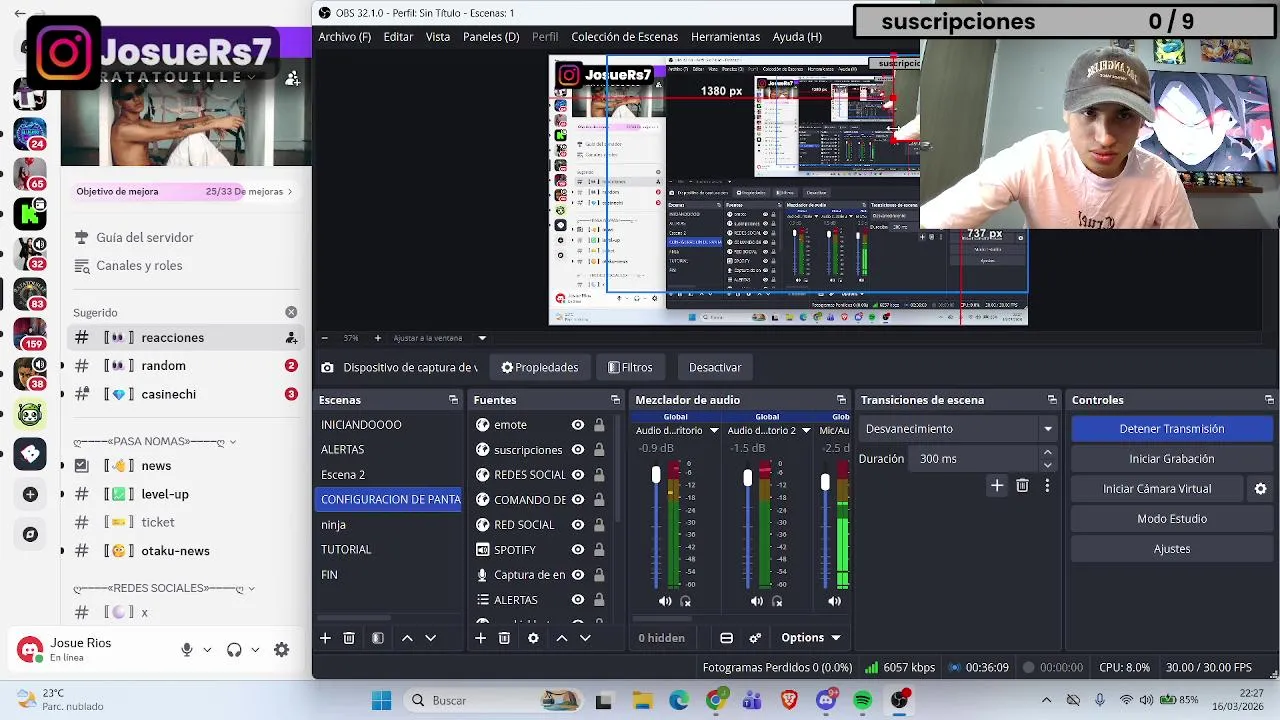
Task: Click Detener Transmisión button
Action: [x=1171, y=429]
